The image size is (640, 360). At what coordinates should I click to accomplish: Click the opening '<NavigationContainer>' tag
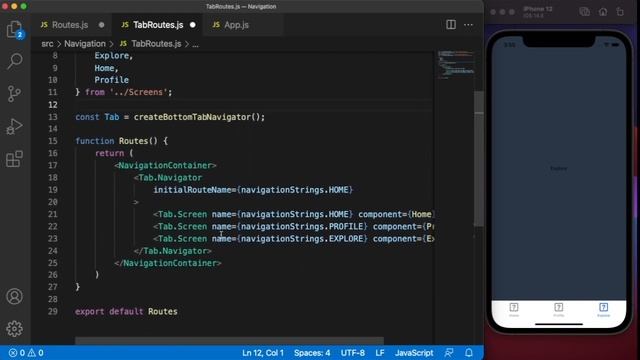(x=165, y=165)
